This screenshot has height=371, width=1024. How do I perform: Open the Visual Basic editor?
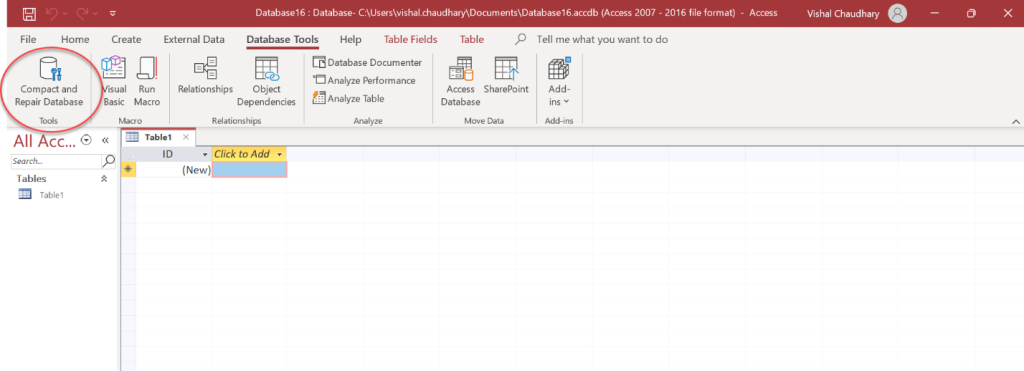coord(114,83)
